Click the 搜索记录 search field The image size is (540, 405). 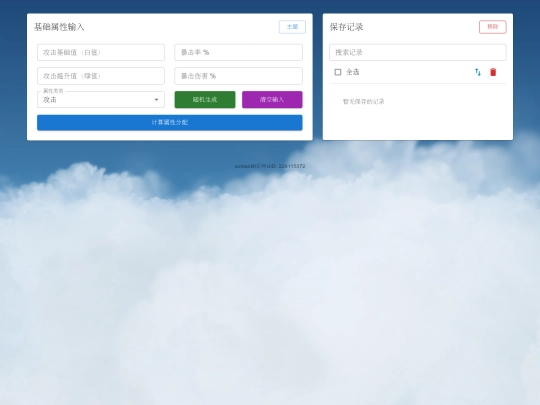[418, 52]
